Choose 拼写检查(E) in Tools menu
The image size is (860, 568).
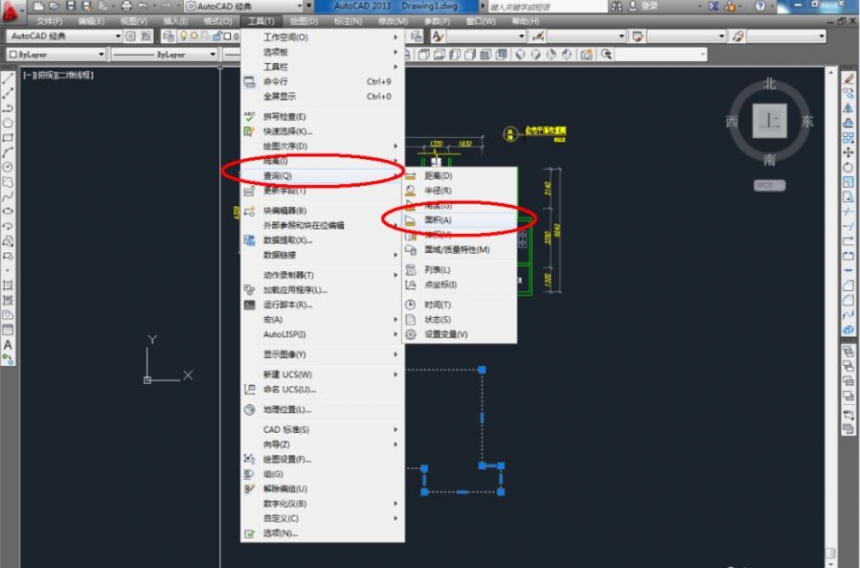322,117
